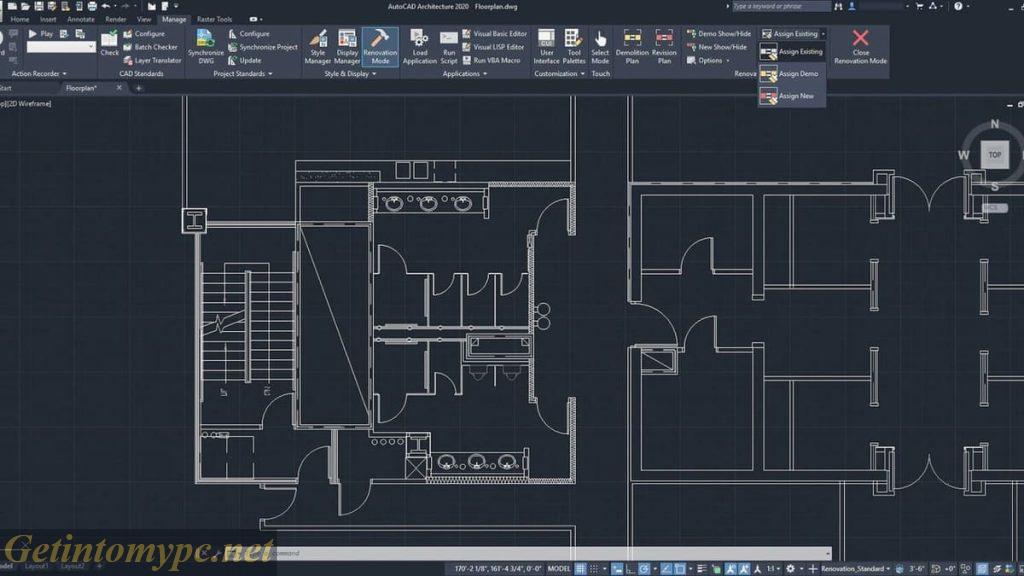Switch to Home ribbon tab
The image size is (1024, 576).
(x=20, y=20)
